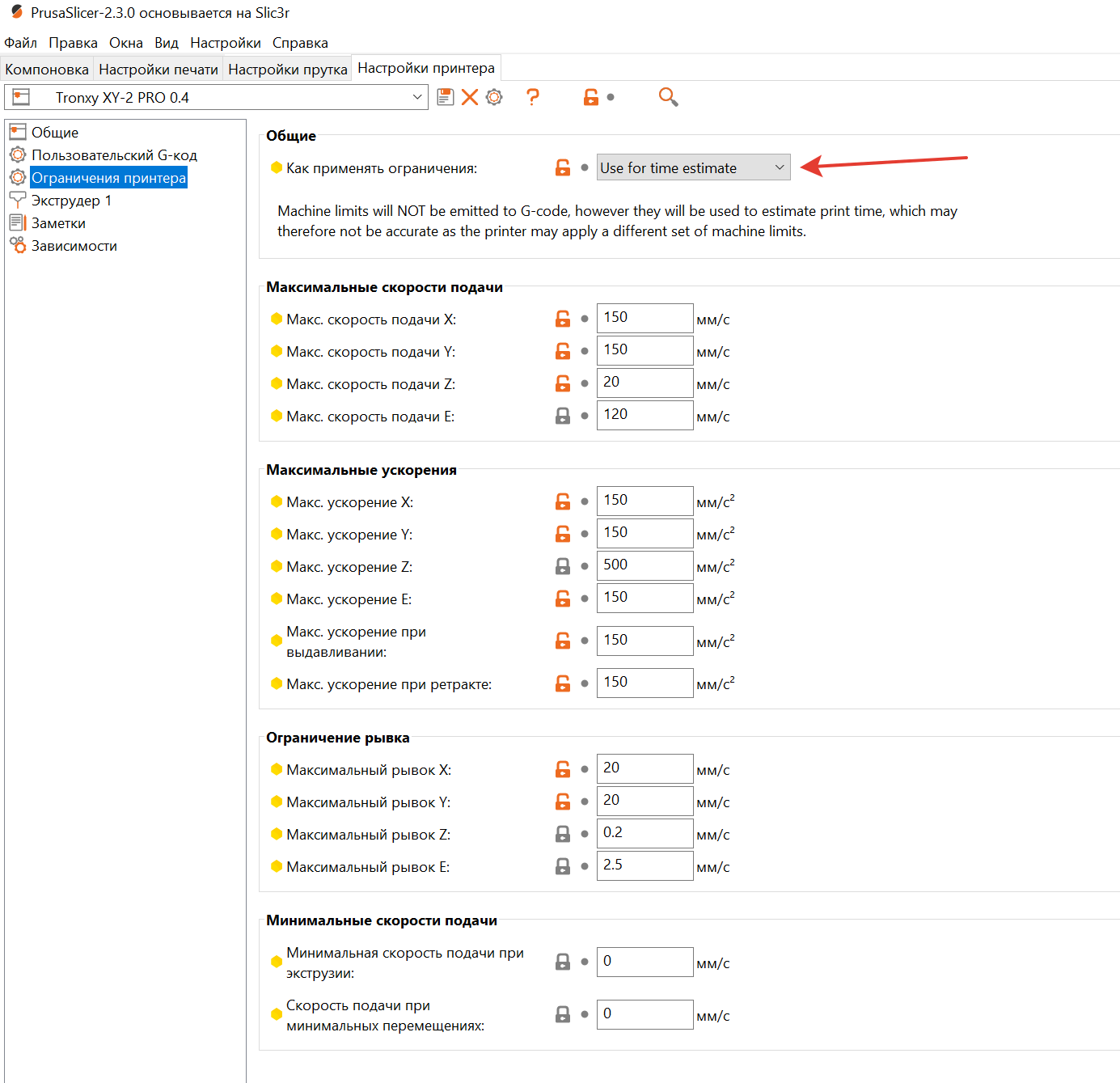1120x1083 pixels.
Task: Click the printer icon in preset selector
Action: [x=21, y=97]
